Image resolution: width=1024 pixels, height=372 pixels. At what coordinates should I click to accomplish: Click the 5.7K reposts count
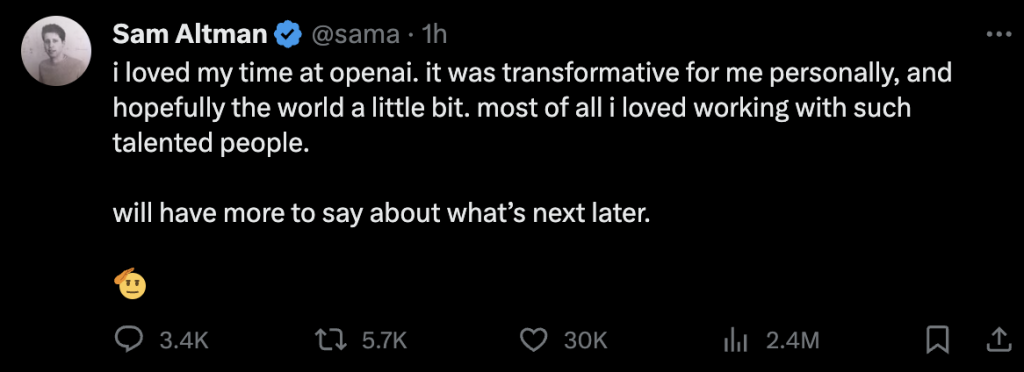point(384,340)
